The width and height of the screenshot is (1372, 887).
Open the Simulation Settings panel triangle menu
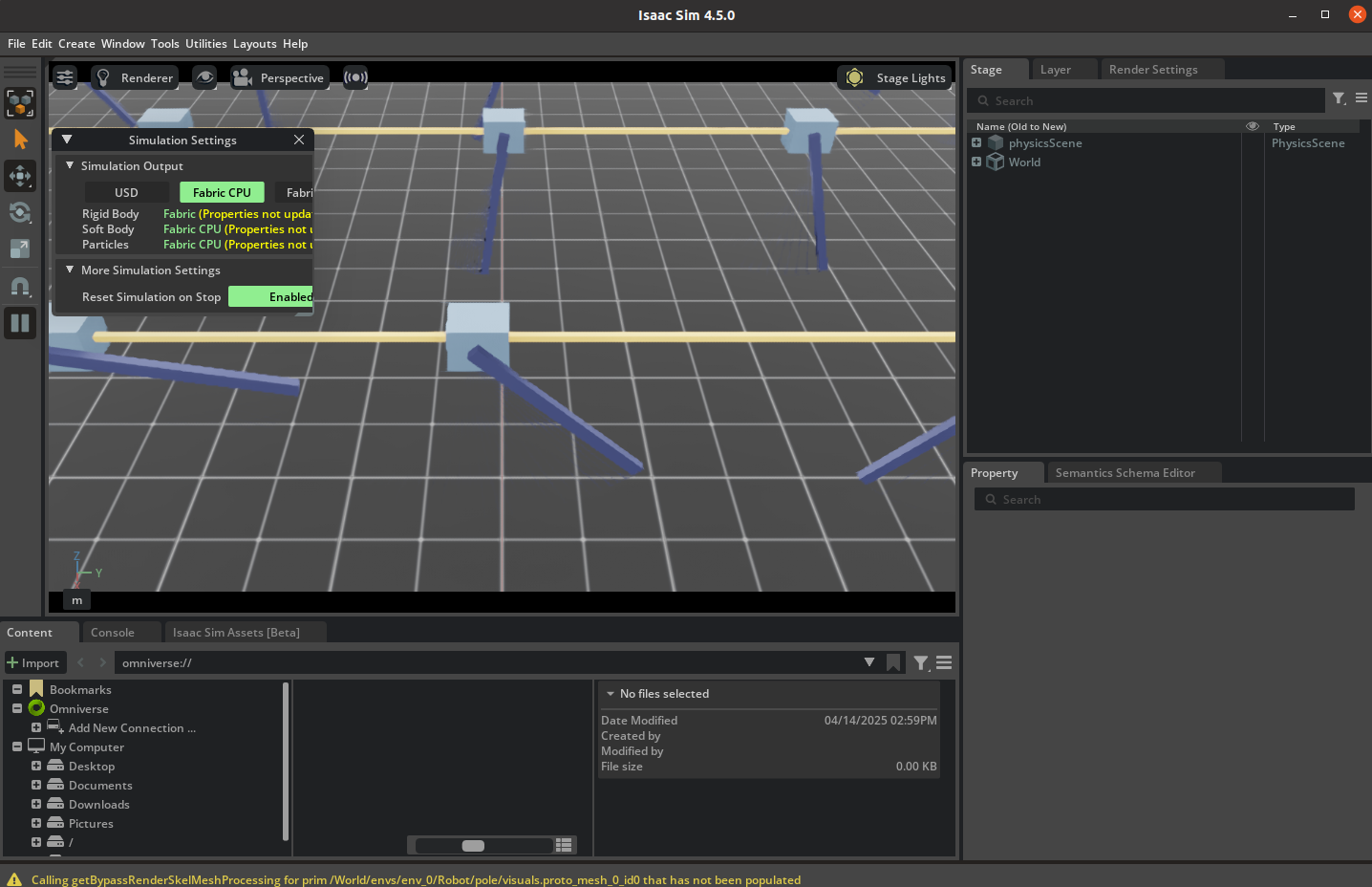point(67,140)
